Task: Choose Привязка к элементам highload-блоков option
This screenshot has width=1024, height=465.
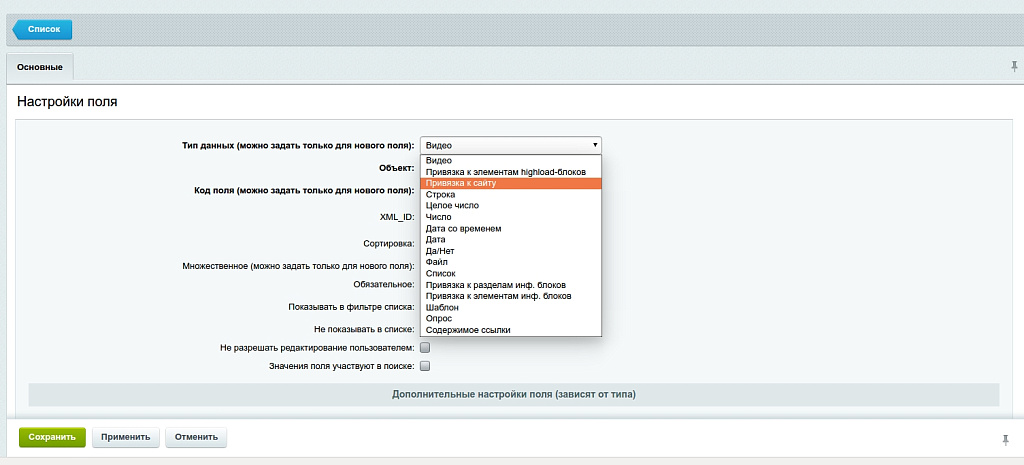Action: point(505,172)
